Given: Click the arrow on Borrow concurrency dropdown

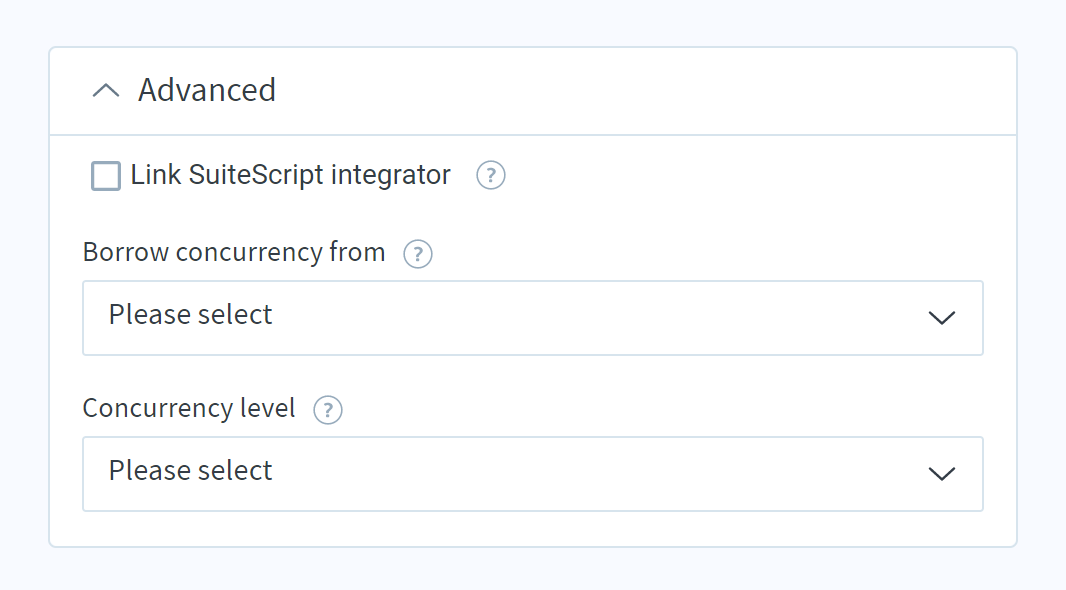Looking at the screenshot, I should (x=942, y=317).
